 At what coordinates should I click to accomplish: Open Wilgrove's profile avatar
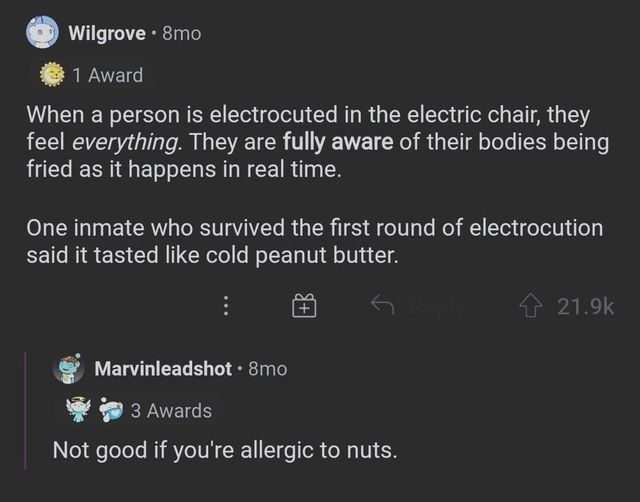pos(41,32)
